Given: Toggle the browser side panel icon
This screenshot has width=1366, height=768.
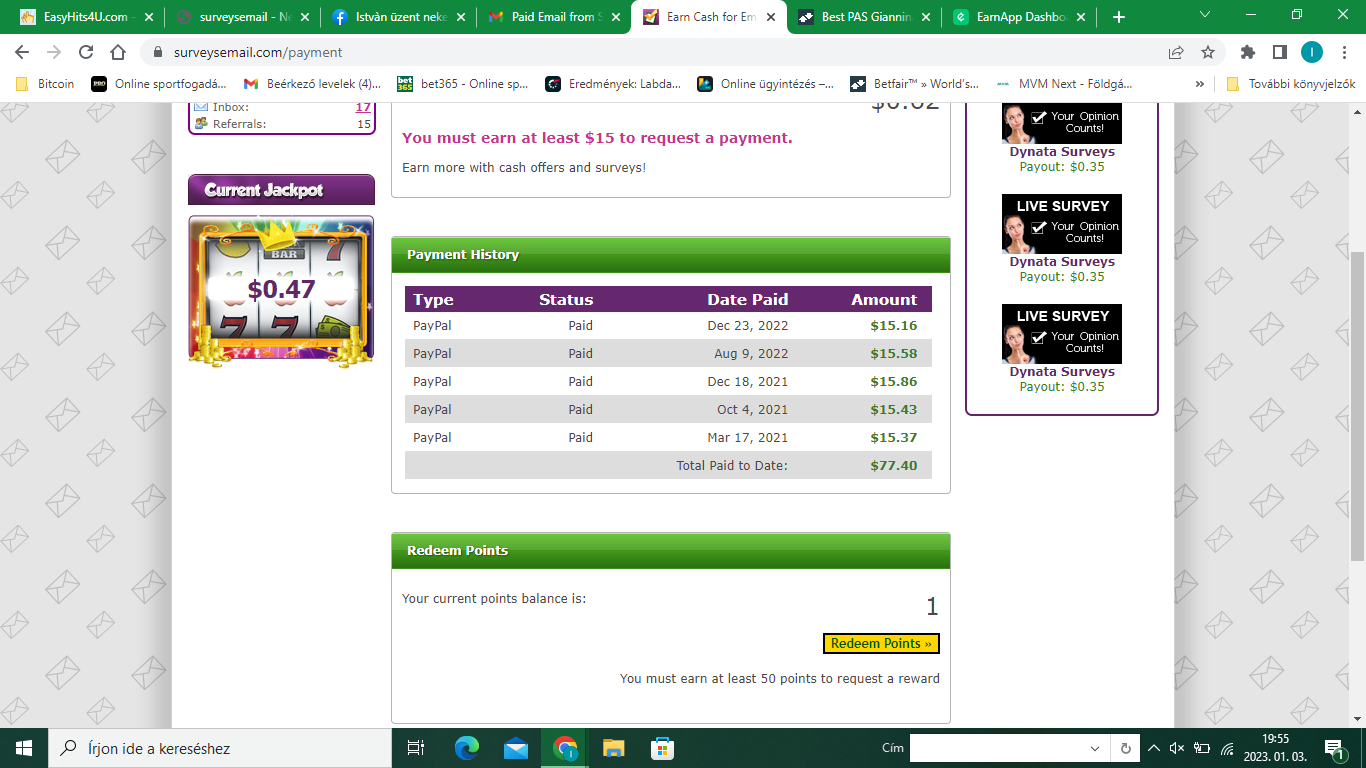Looking at the screenshot, I should [x=1279, y=52].
